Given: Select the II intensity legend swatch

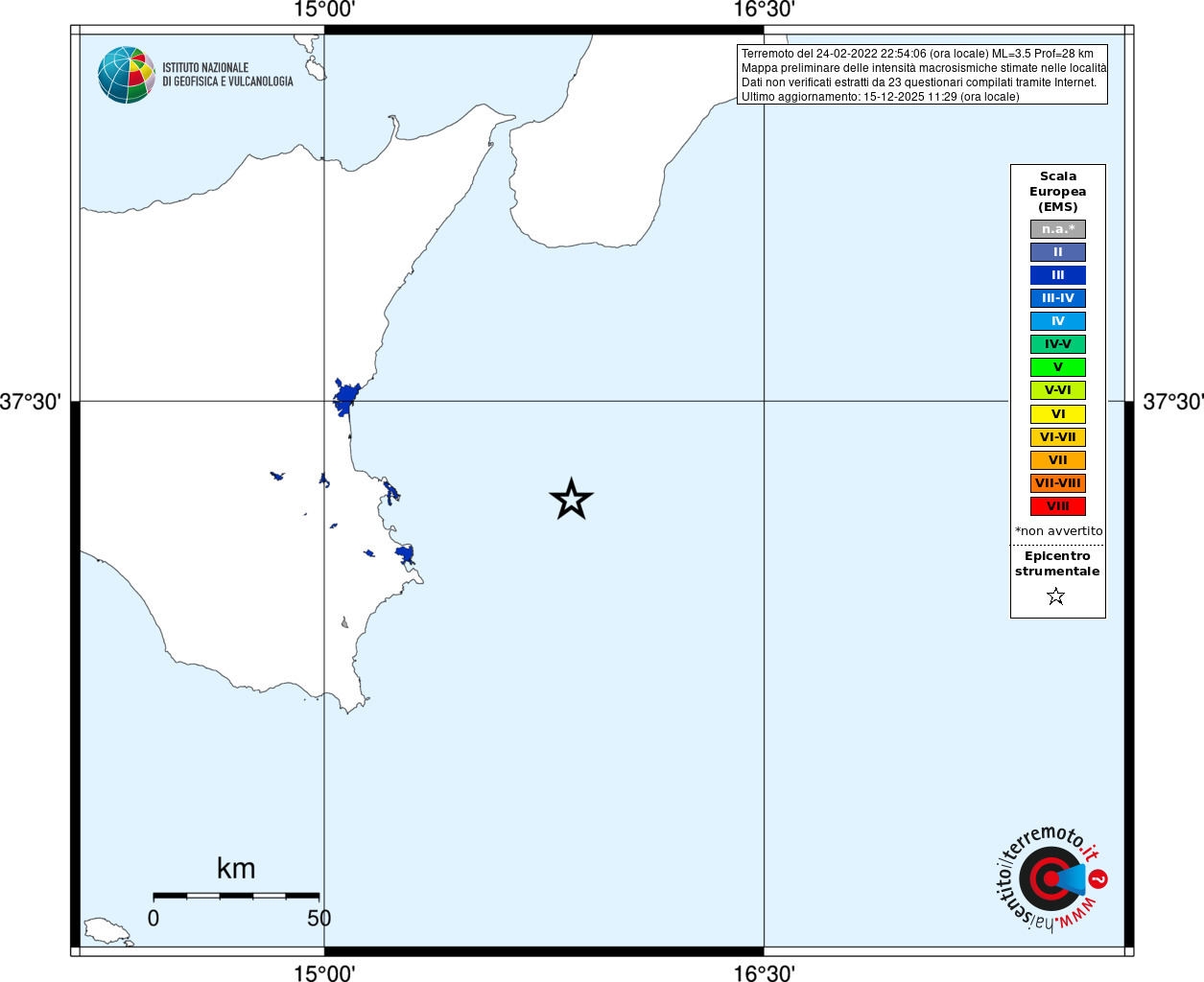Looking at the screenshot, I should click(1058, 252).
